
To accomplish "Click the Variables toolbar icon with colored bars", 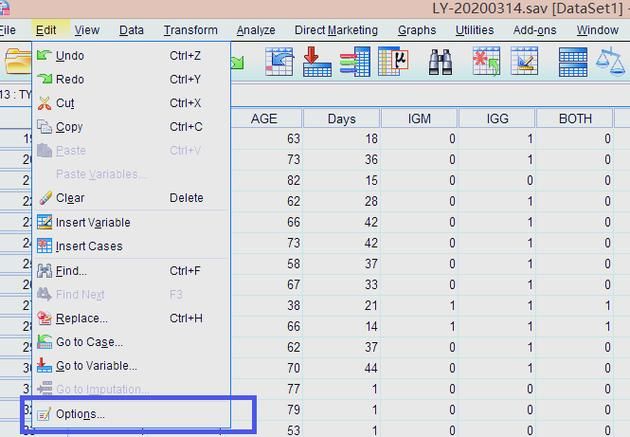I will tap(355, 61).
